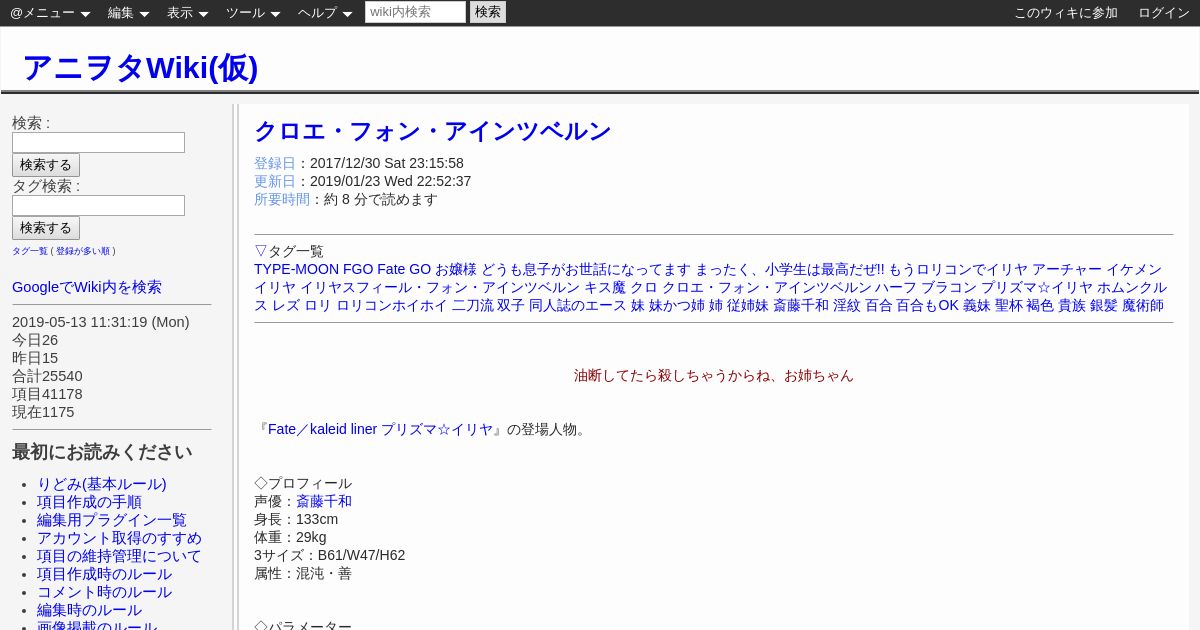The width and height of the screenshot is (1200, 630).
Task: Click 検索する button under 検索 field
Action: 46,165
